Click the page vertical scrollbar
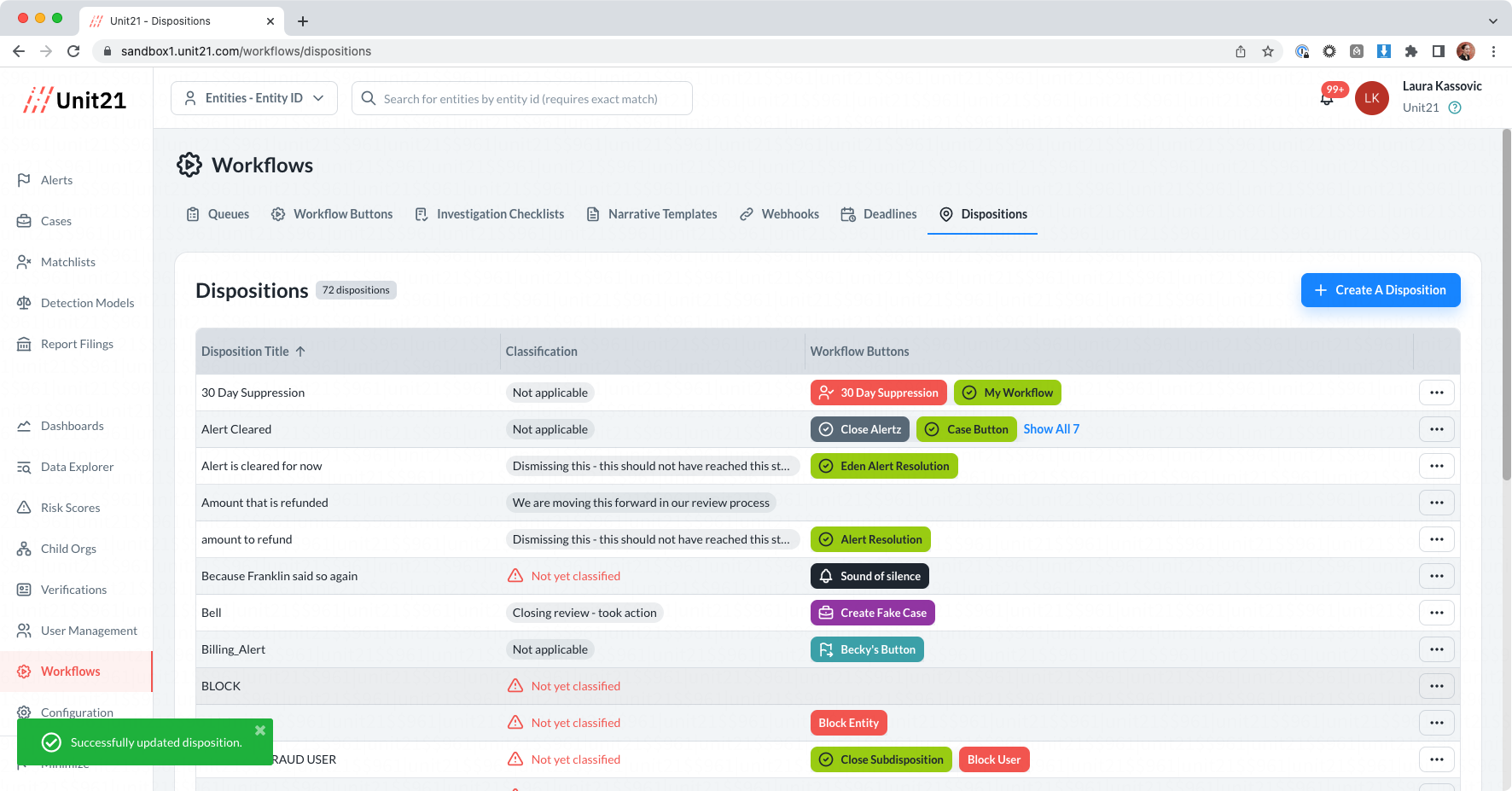The width and height of the screenshot is (1512, 791). [1506, 305]
